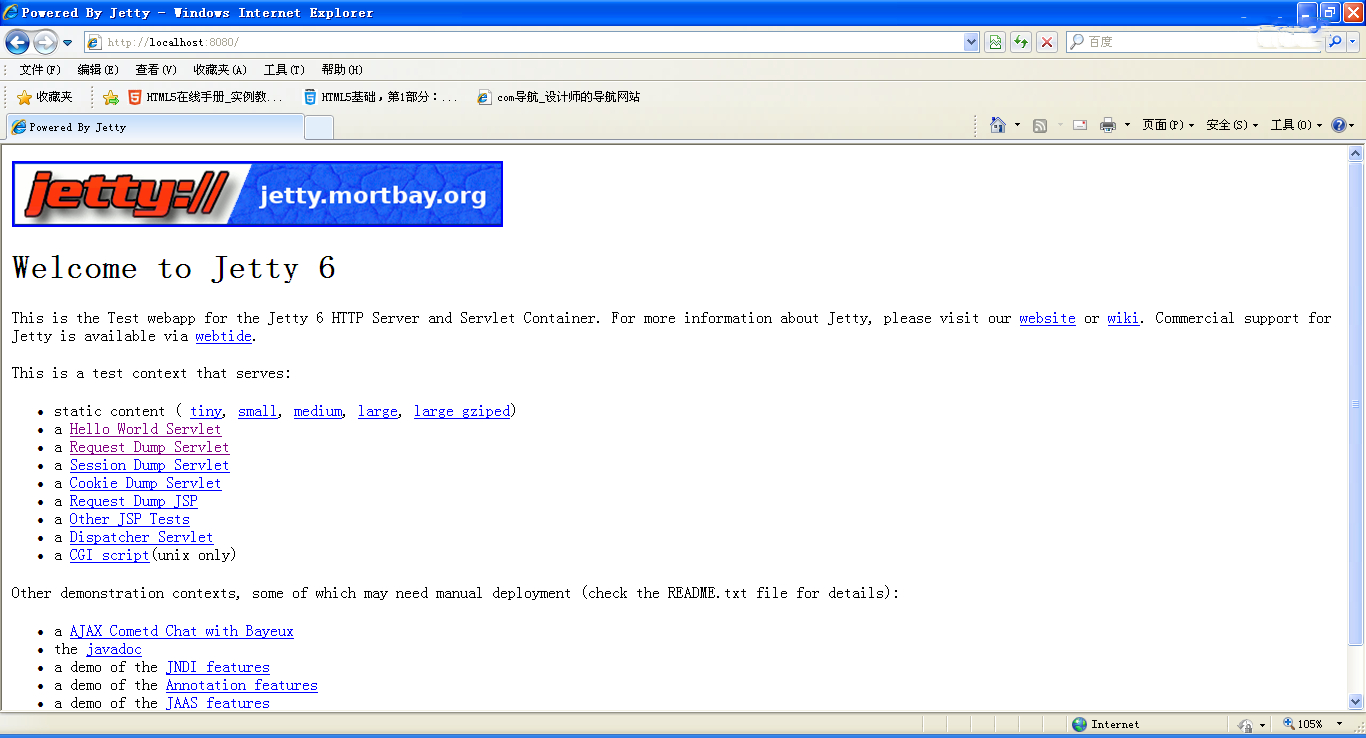
Task: Open the Request Dump JSP link
Action: coord(133,501)
